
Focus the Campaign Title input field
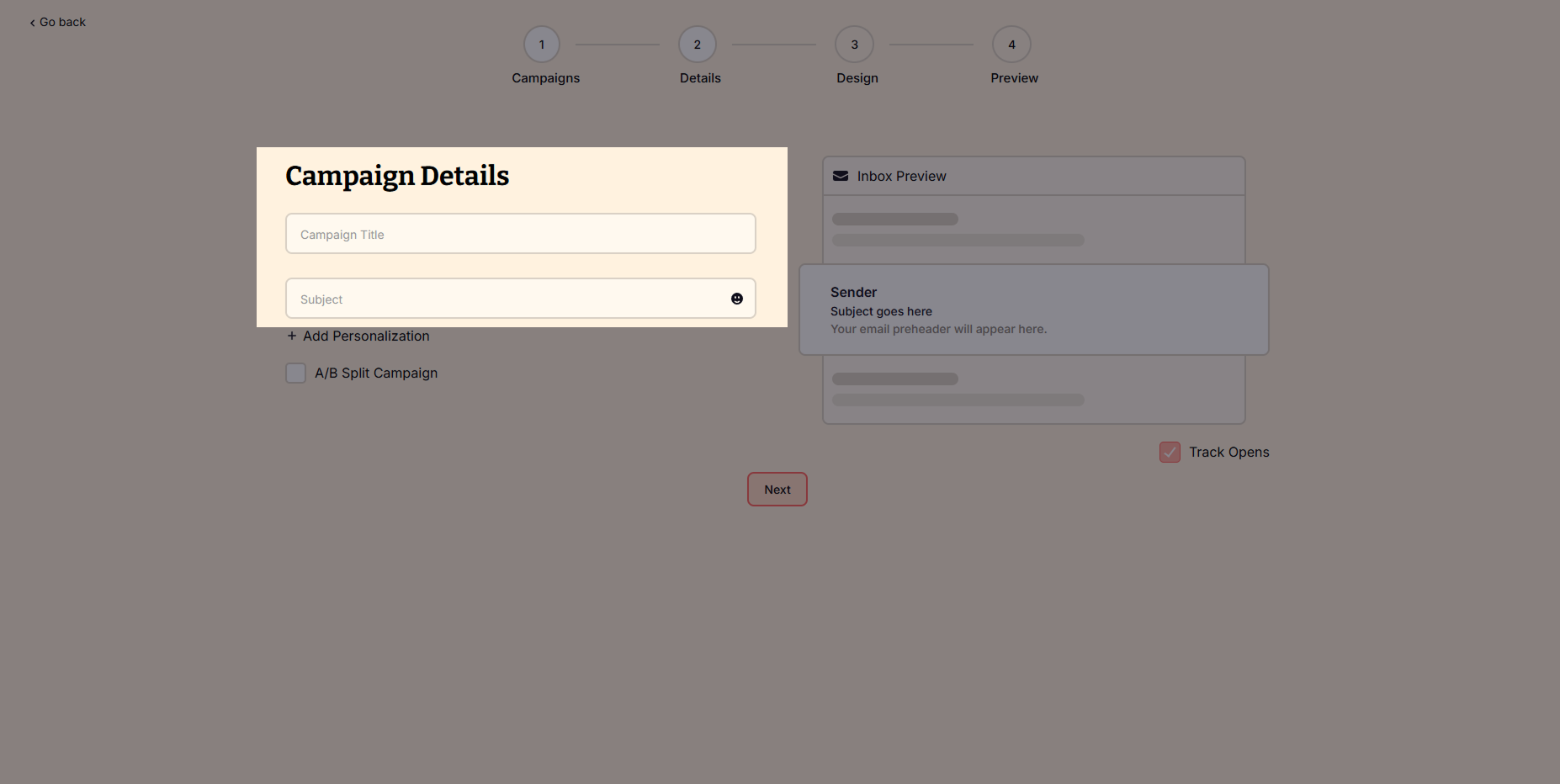point(520,234)
